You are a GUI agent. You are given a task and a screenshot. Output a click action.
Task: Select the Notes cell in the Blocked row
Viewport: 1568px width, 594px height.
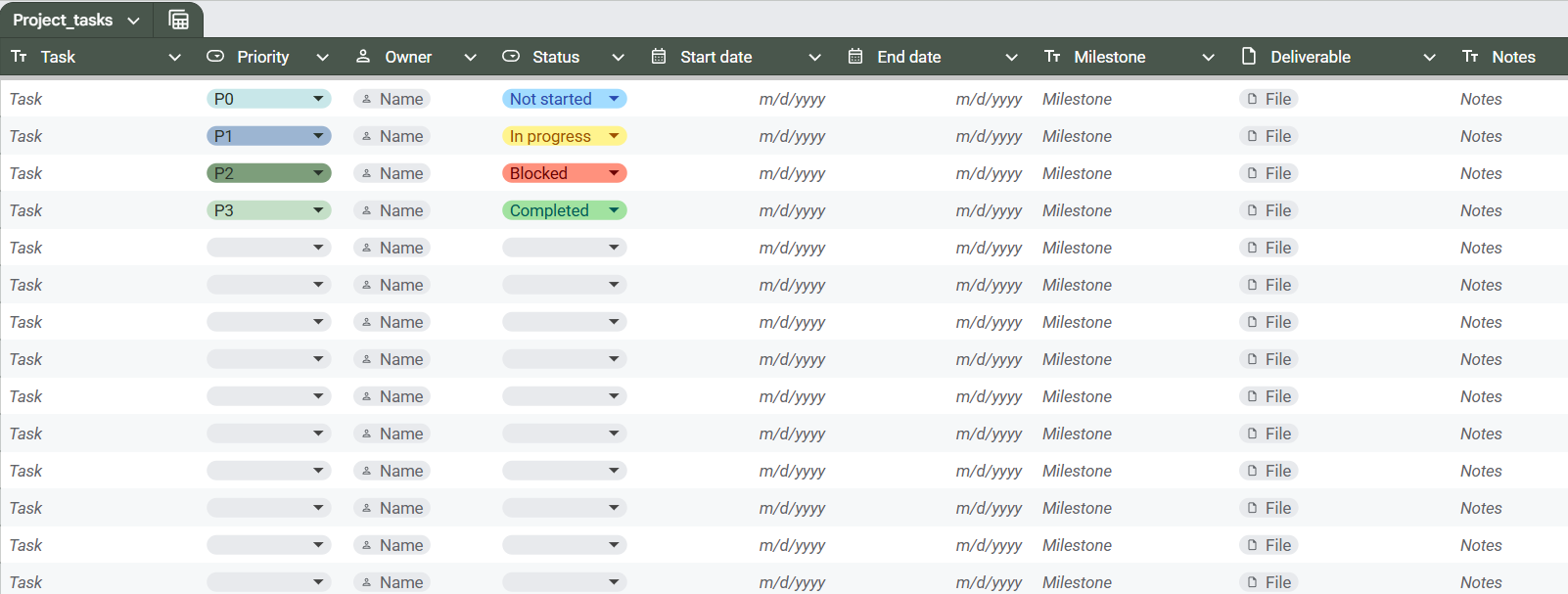coord(1510,173)
